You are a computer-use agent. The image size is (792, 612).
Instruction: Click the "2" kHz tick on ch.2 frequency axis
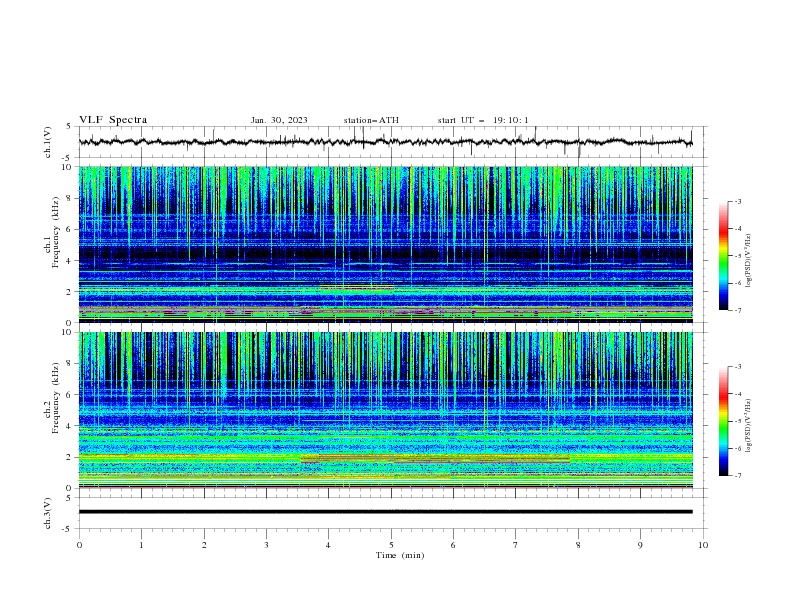70,457
